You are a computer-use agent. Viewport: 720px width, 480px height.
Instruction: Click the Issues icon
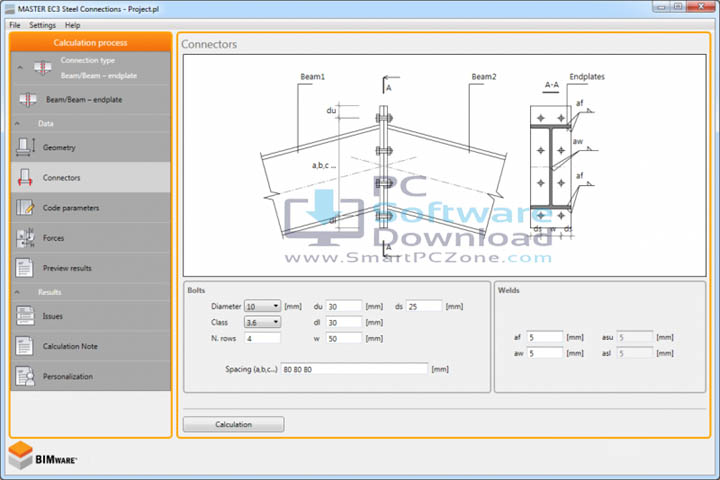coord(25,316)
